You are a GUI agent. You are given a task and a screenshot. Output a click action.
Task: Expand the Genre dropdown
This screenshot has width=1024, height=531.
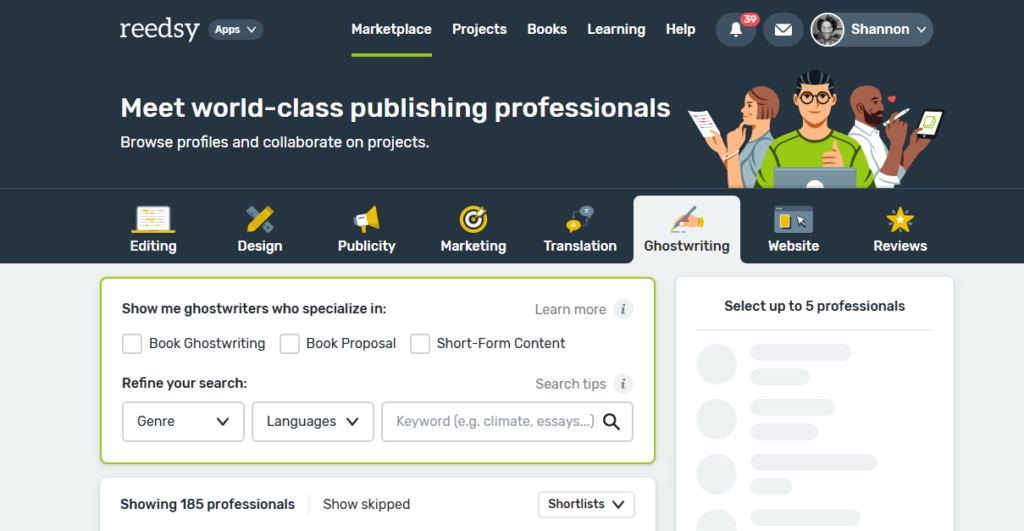click(x=183, y=421)
